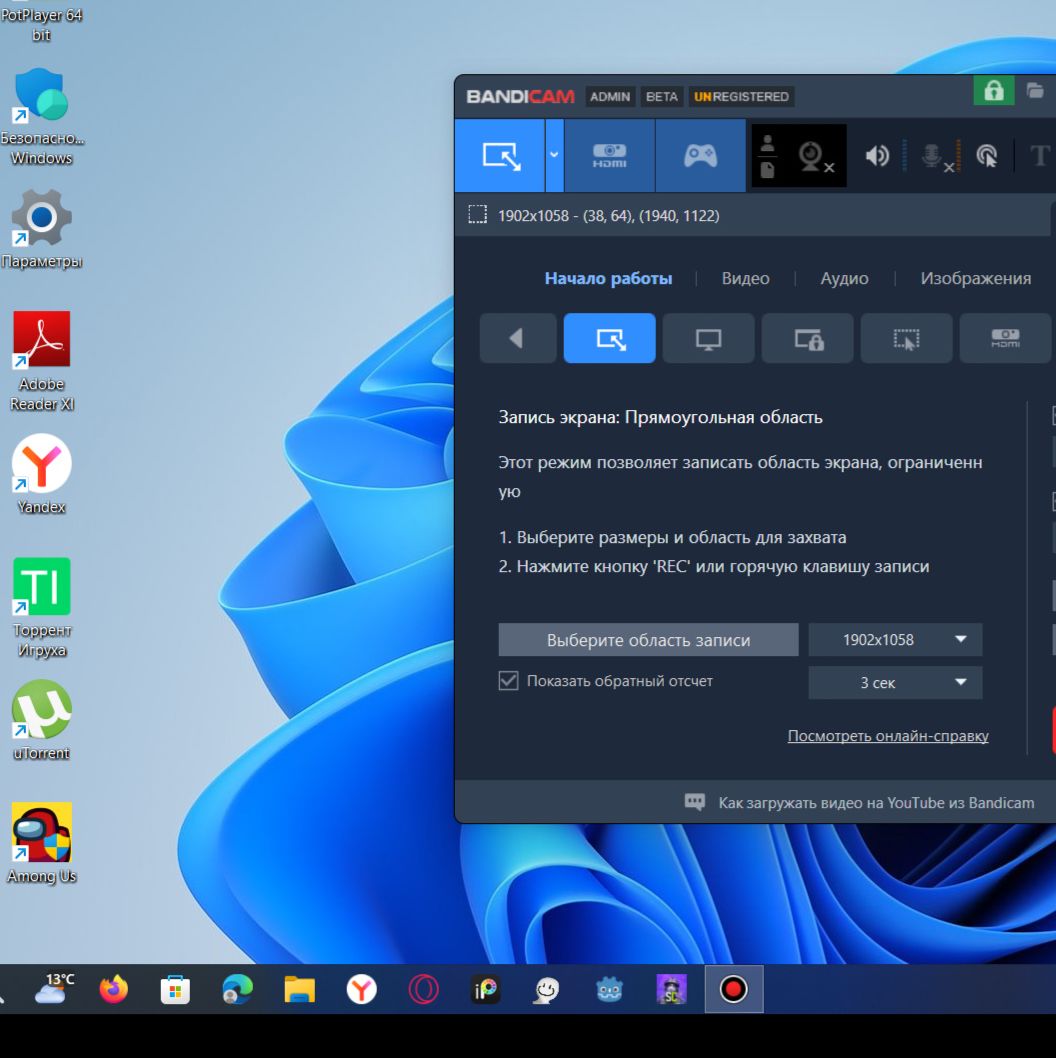The height and width of the screenshot is (1058, 1056).
Task: Click Bandicam record icon in taskbar
Action: (733, 990)
